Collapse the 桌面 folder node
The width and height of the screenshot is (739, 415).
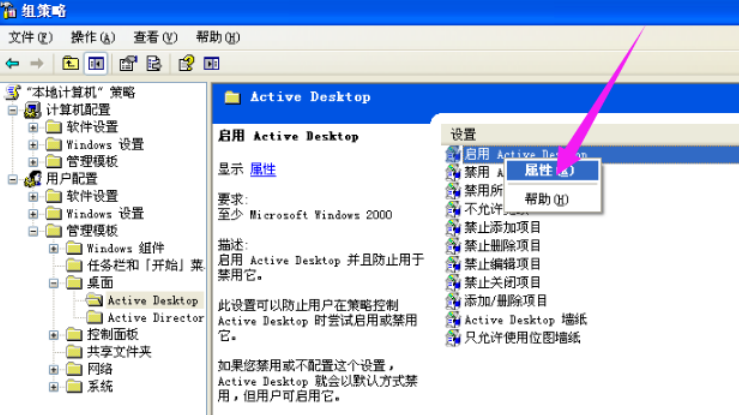click(53, 283)
